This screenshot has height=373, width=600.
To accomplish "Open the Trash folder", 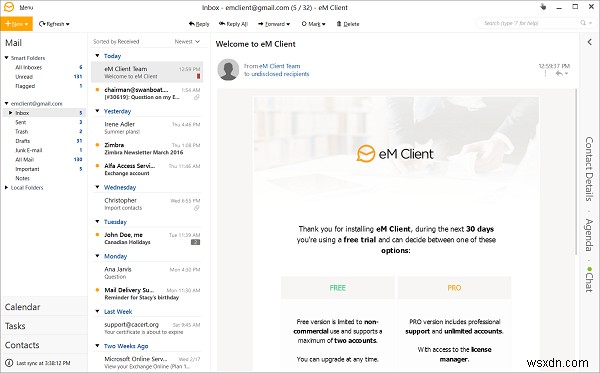I will tap(21, 132).
